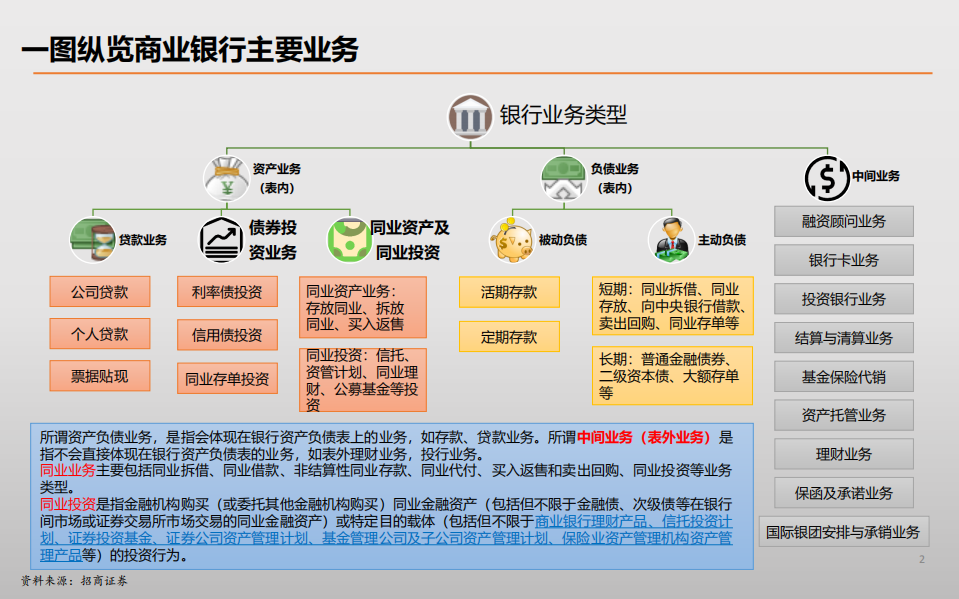Click the bank building icon labeled 银行业务类型
The image size is (959, 599).
[468, 116]
